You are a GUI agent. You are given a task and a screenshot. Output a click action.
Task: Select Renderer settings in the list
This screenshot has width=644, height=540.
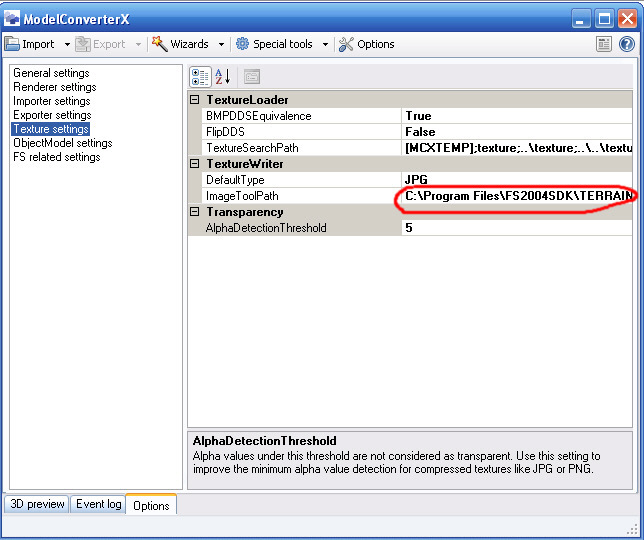click(x=55, y=87)
